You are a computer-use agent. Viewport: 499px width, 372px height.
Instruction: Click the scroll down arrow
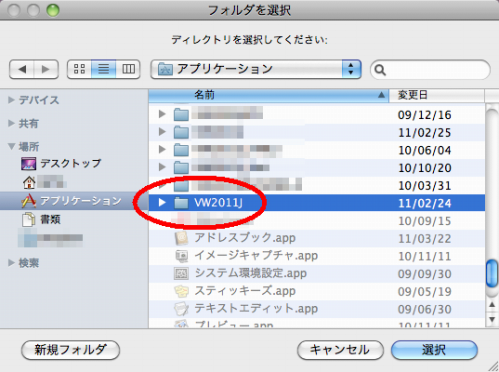[x=492, y=319]
